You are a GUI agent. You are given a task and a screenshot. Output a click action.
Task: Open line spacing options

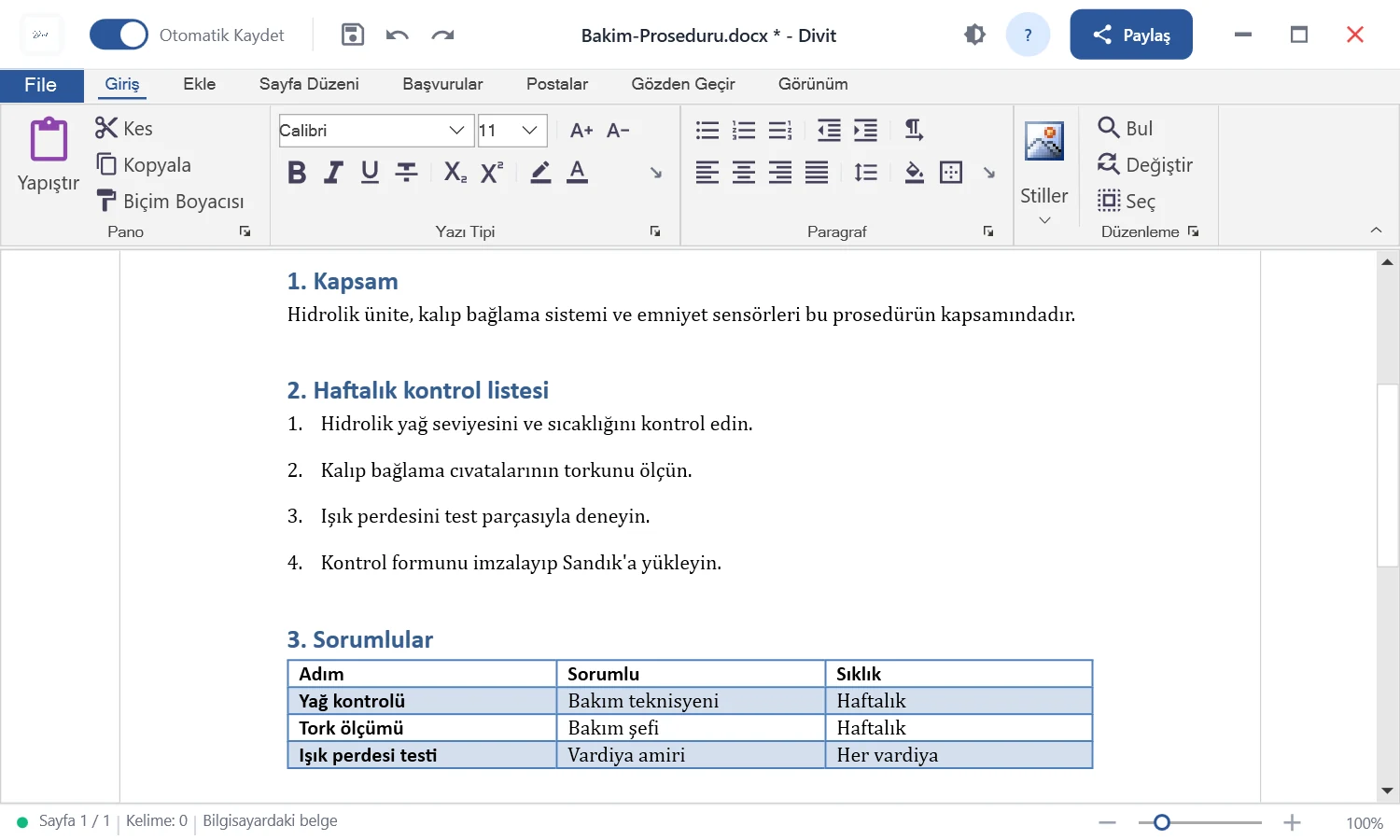pos(866,173)
